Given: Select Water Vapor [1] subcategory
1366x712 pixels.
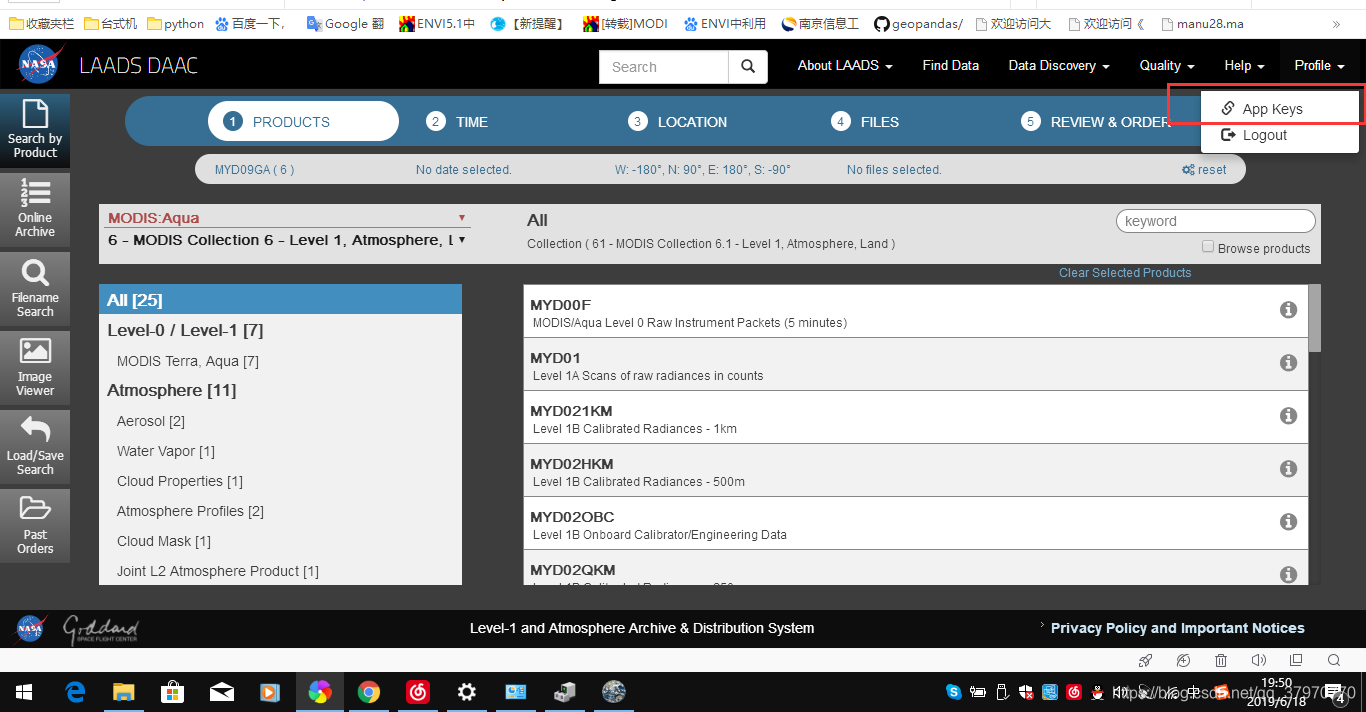Looking at the screenshot, I should 166,451.
